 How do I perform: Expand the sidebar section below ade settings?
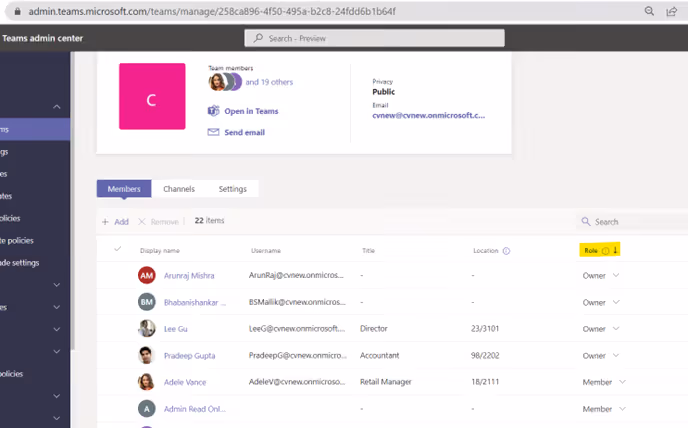coord(57,285)
